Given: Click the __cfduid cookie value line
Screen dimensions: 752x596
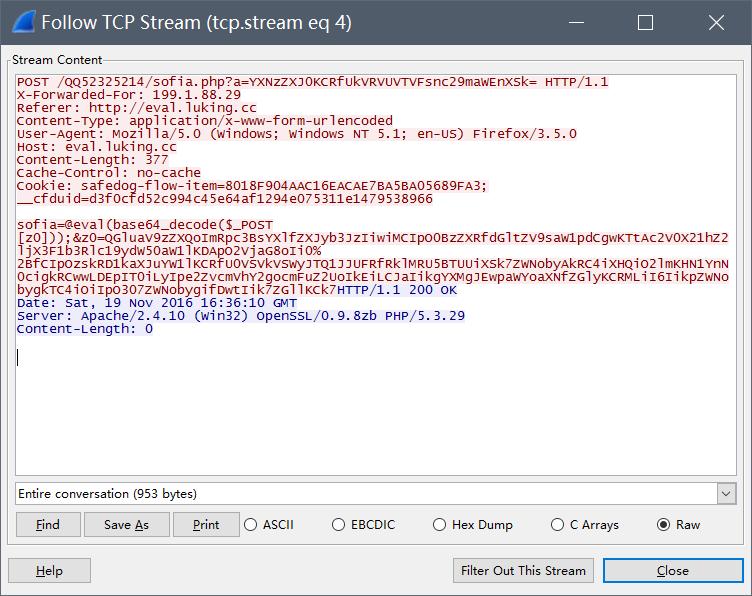Looking at the screenshot, I should coord(224,199).
